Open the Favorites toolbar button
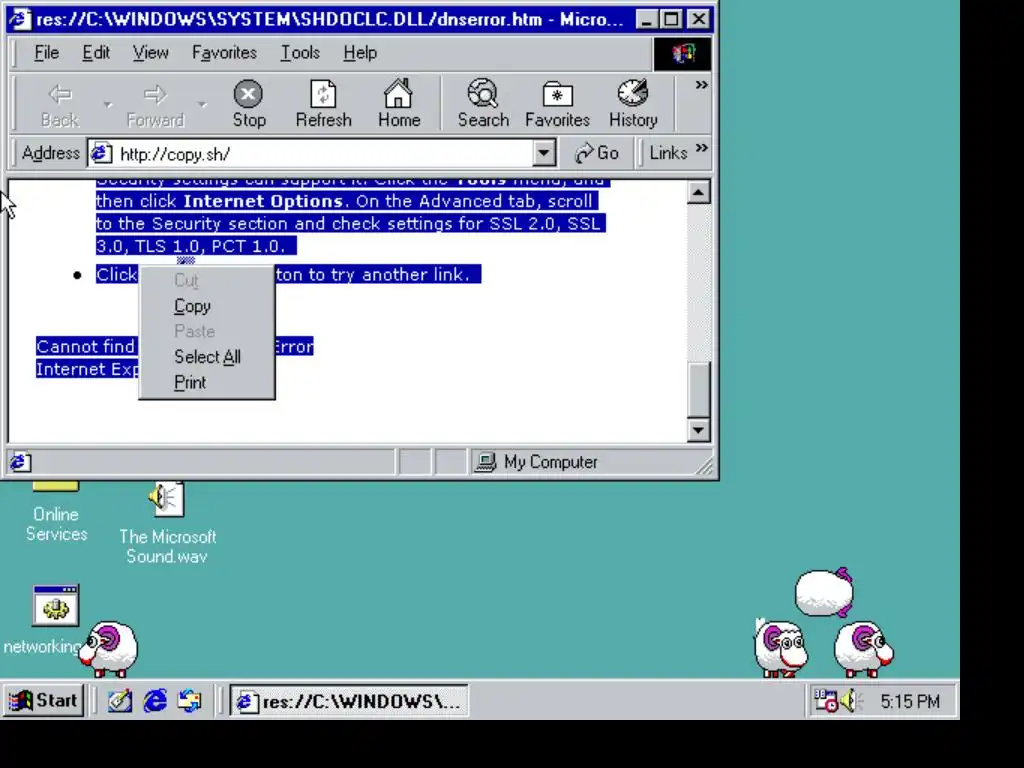The image size is (1024, 768). pos(557,103)
